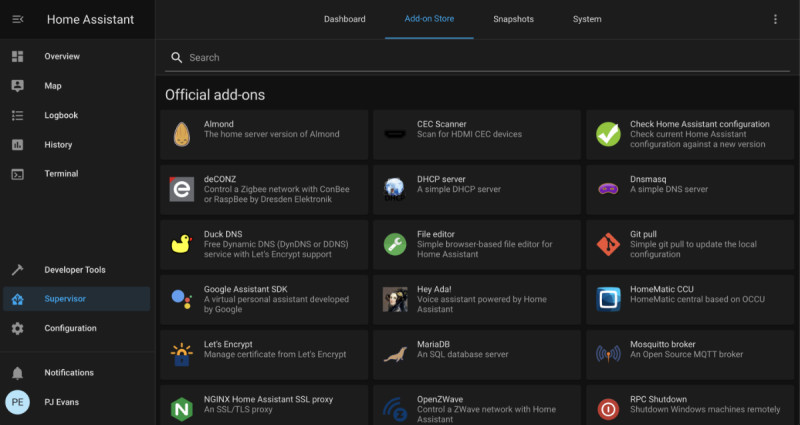The width and height of the screenshot is (800, 425).
Task: Go to the System tab
Action: click(x=587, y=19)
